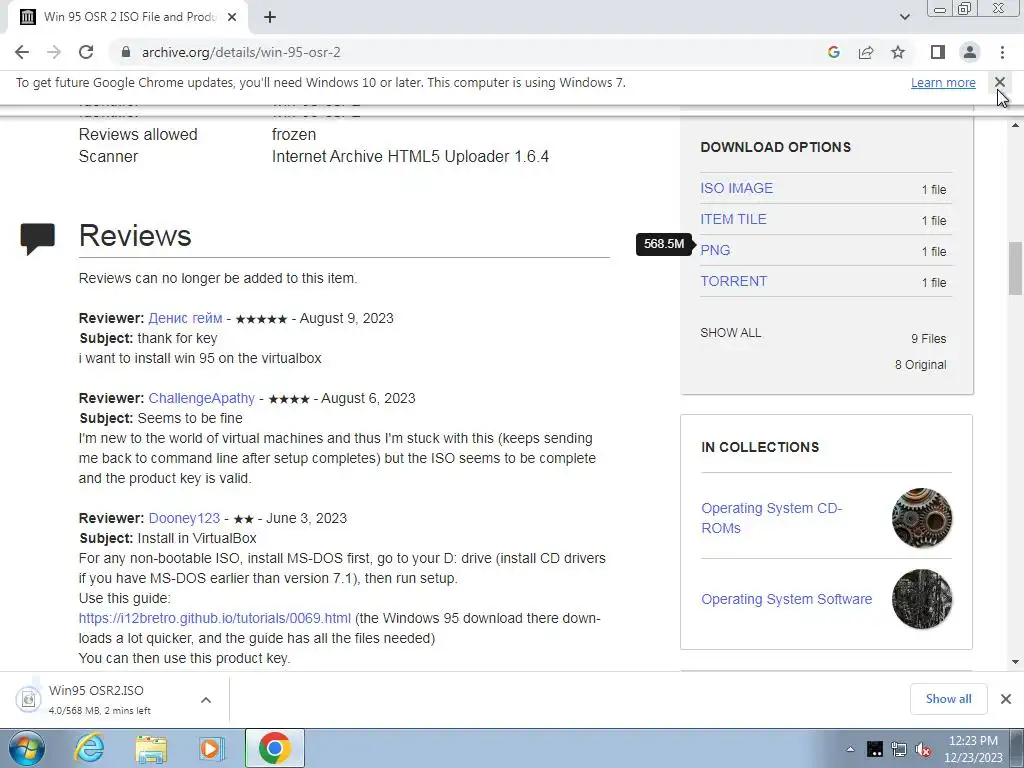Select the Win 95 OSR 2 ISO tab

(129, 17)
